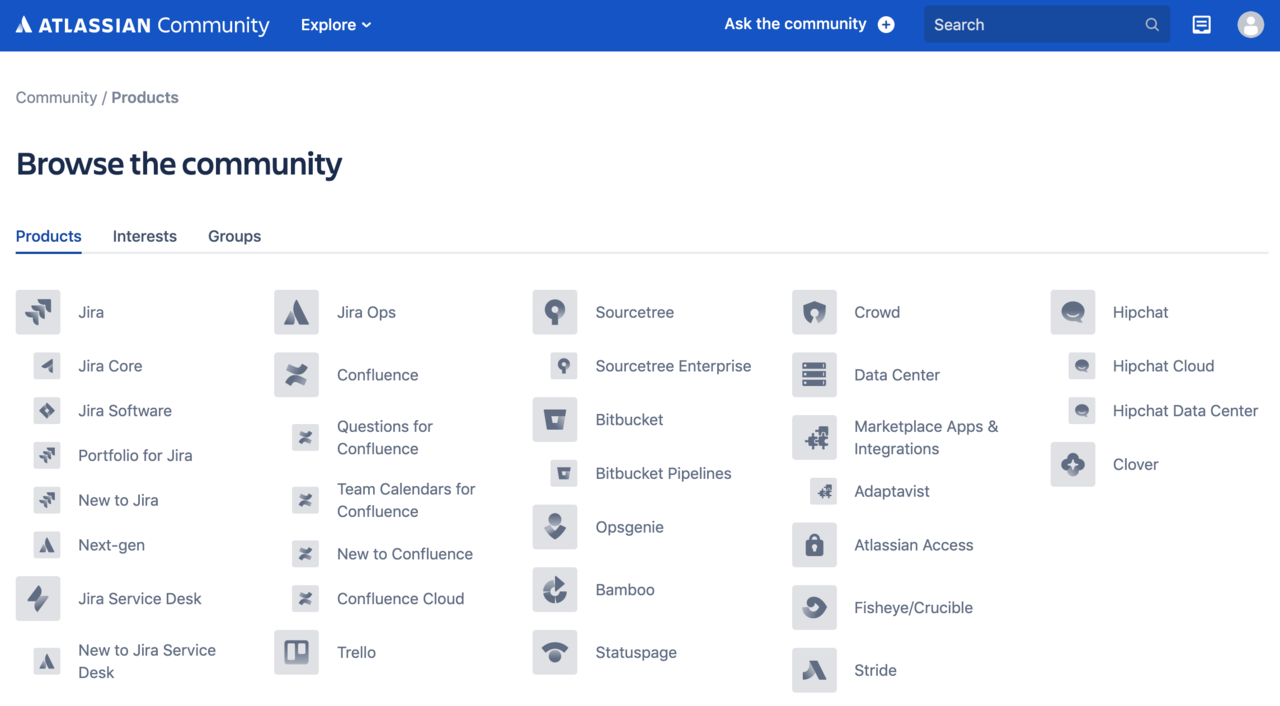Click the Jira Ops icon
Image resolution: width=1280 pixels, height=706 pixels.
296,312
